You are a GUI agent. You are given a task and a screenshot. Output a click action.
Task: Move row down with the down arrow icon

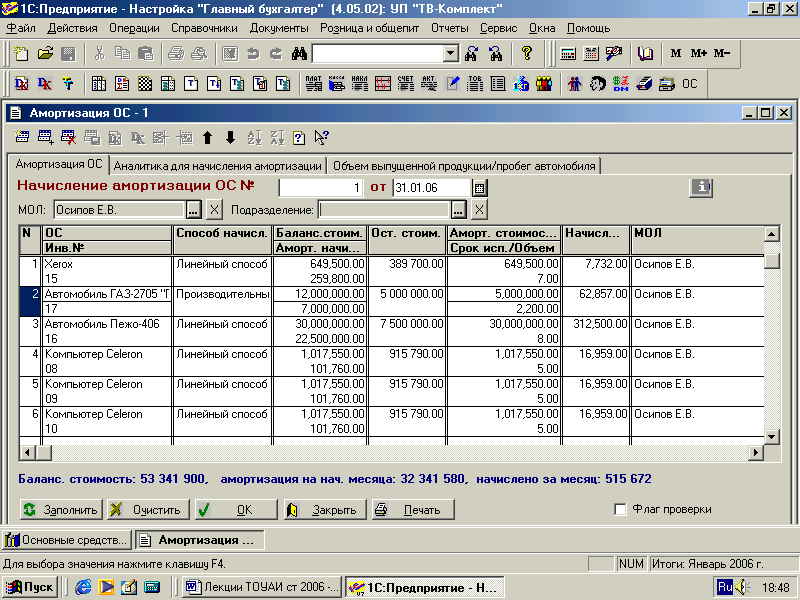click(x=230, y=137)
